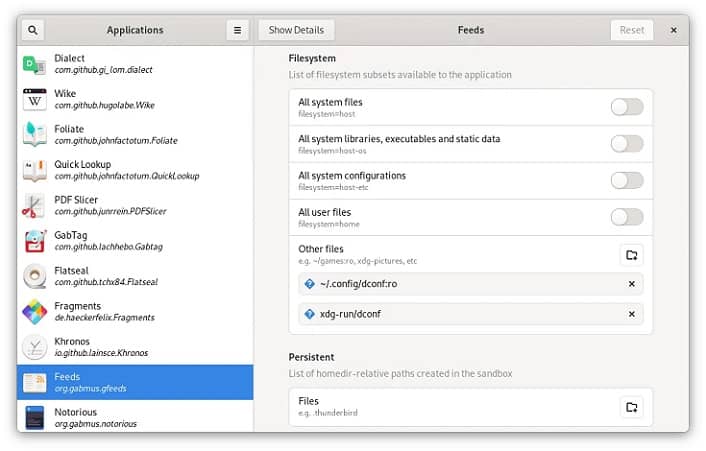Click the Reset button

point(632,30)
